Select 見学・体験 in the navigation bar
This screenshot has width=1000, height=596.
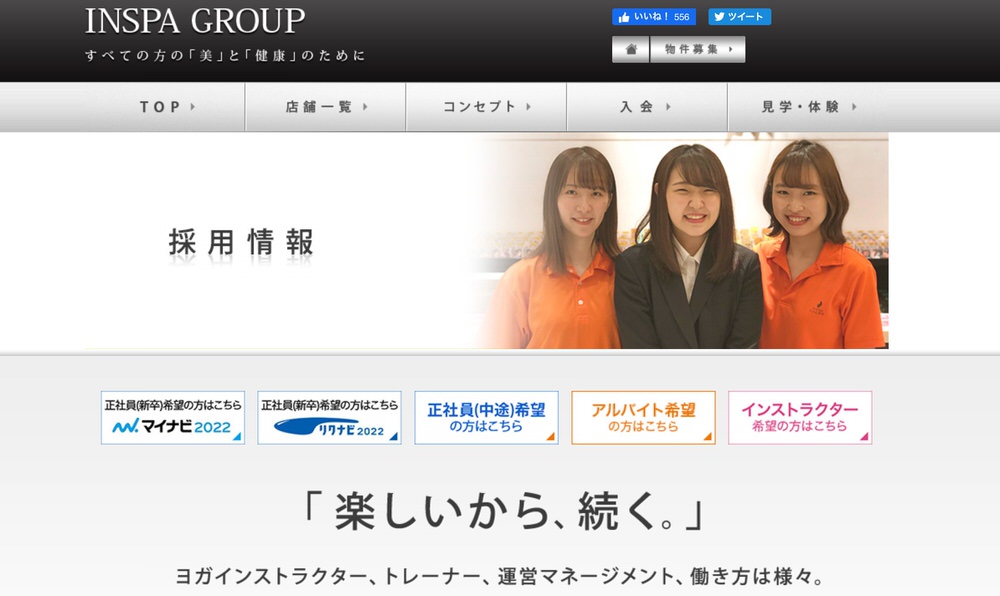click(808, 107)
